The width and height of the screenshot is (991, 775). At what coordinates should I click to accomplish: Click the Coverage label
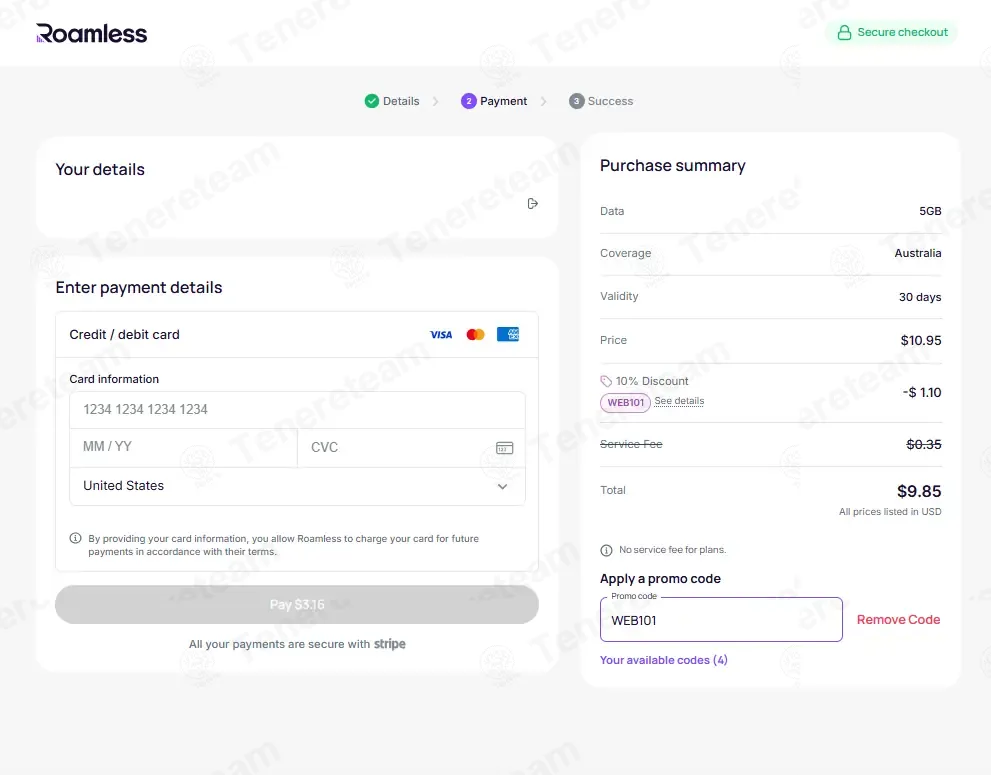(625, 253)
